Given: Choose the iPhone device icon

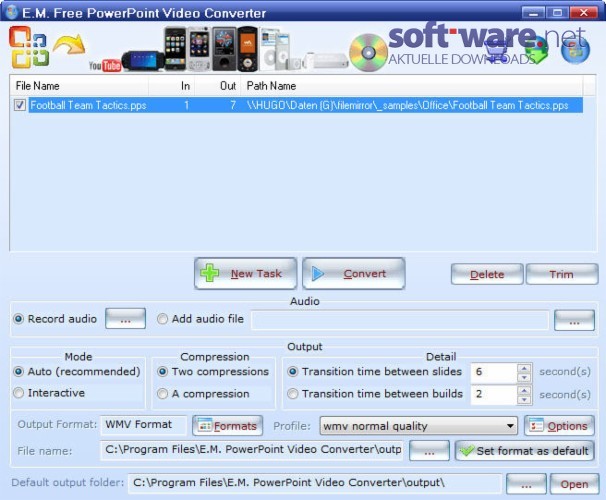Looking at the screenshot, I should (175, 49).
